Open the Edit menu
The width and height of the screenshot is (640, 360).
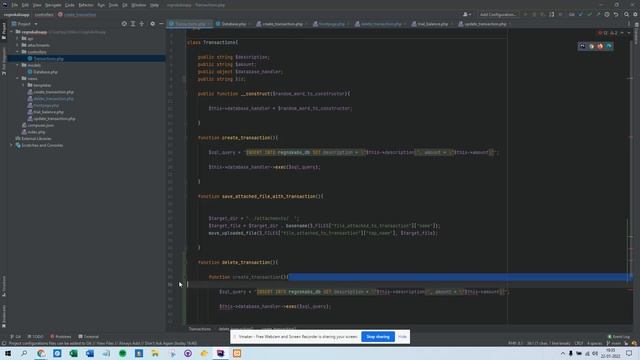coord(25,5)
